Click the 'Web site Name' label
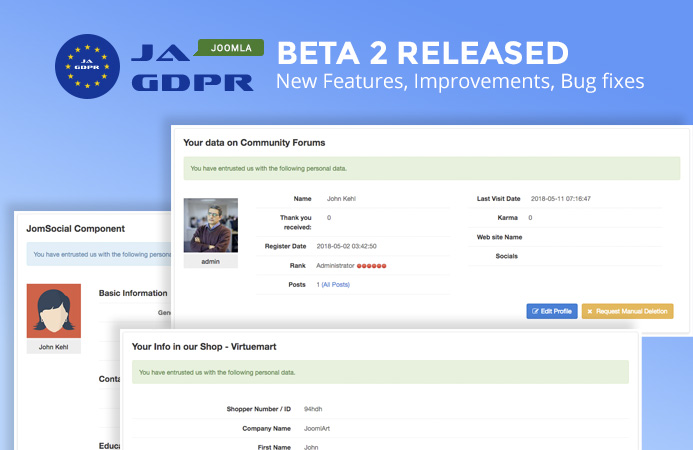This screenshot has width=693, height=450. (499, 237)
